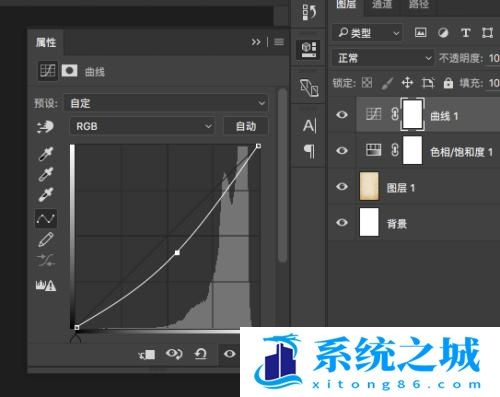Switch to the 图层 tab
This screenshot has height=397, width=500.
346,5
